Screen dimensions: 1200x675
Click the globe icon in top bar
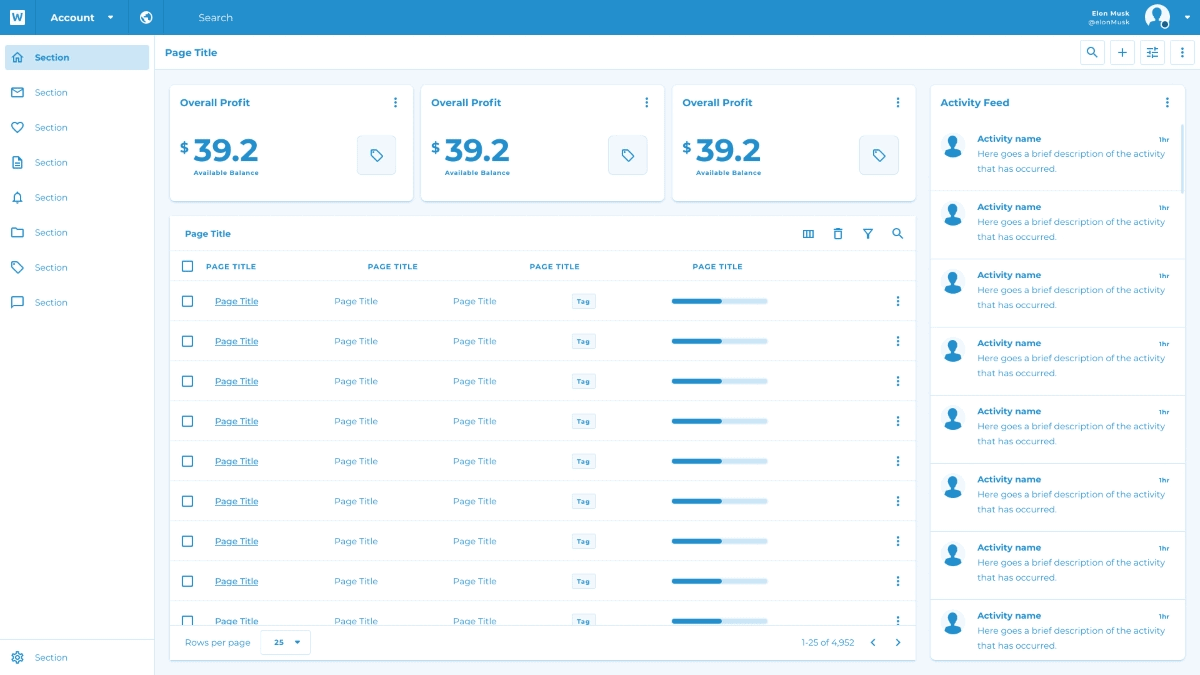(146, 17)
